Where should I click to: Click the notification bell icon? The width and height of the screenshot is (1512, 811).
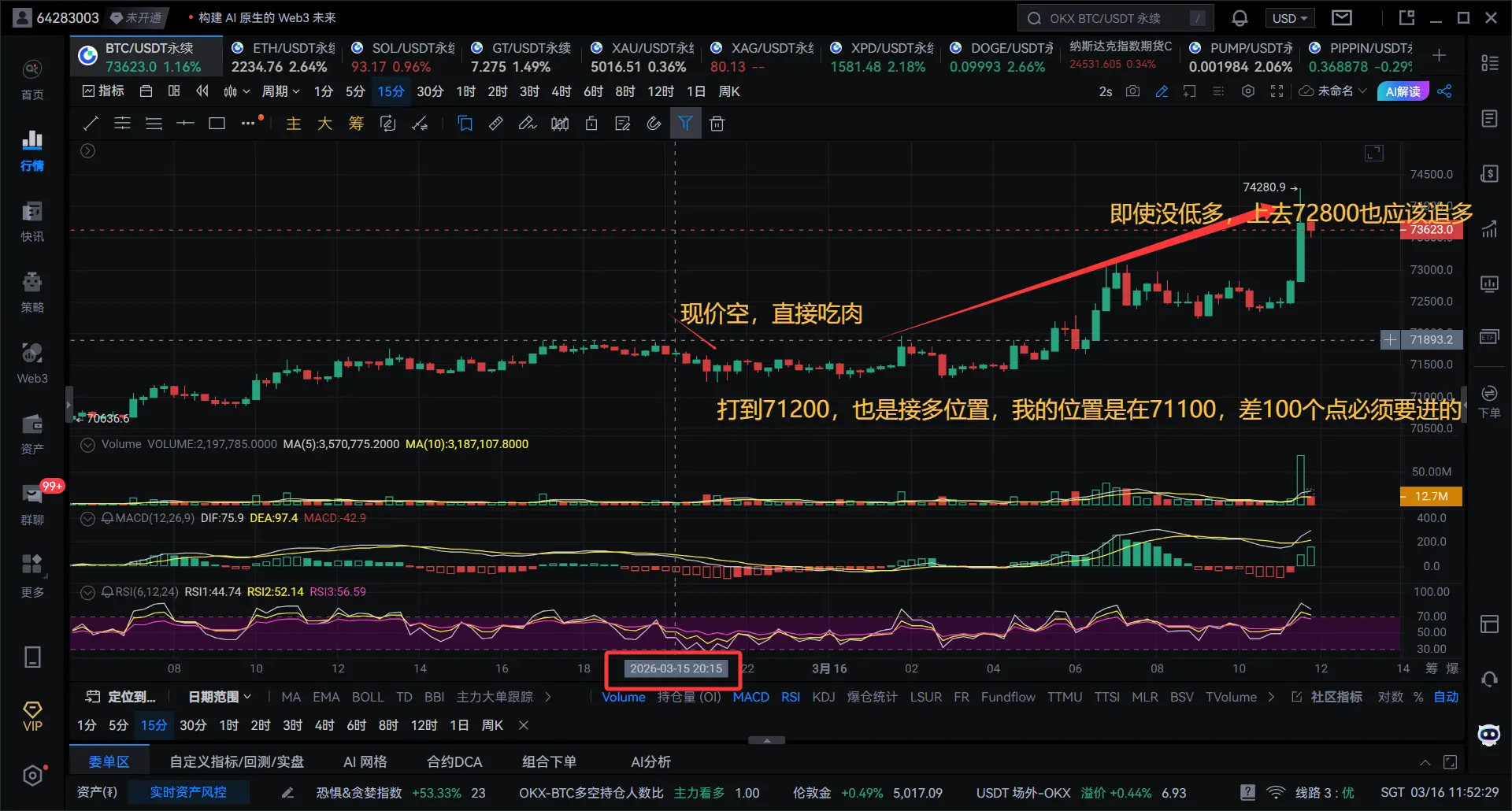(1240, 18)
